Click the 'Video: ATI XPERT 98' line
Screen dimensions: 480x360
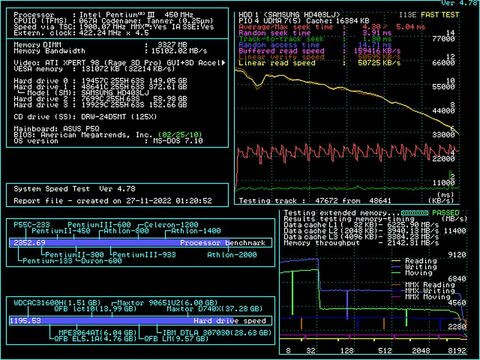[x=119, y=63]
